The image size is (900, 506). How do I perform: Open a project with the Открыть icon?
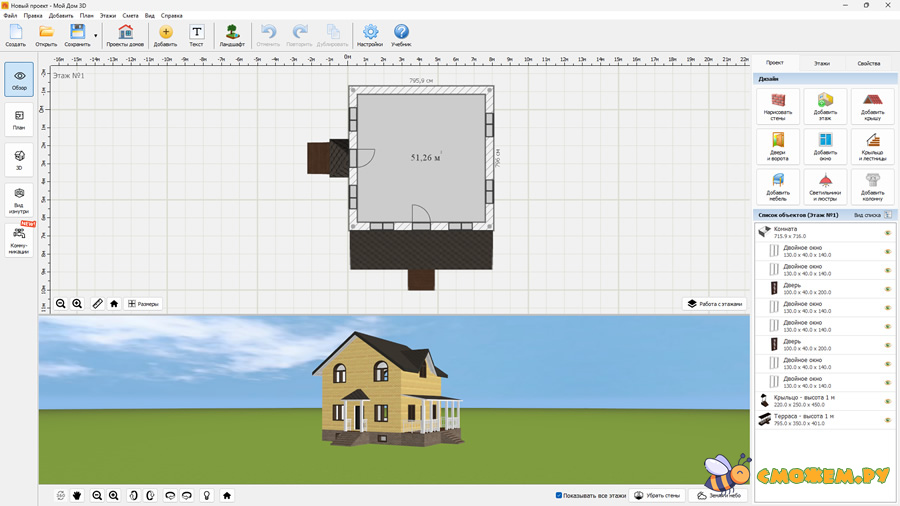pos(46,36)
